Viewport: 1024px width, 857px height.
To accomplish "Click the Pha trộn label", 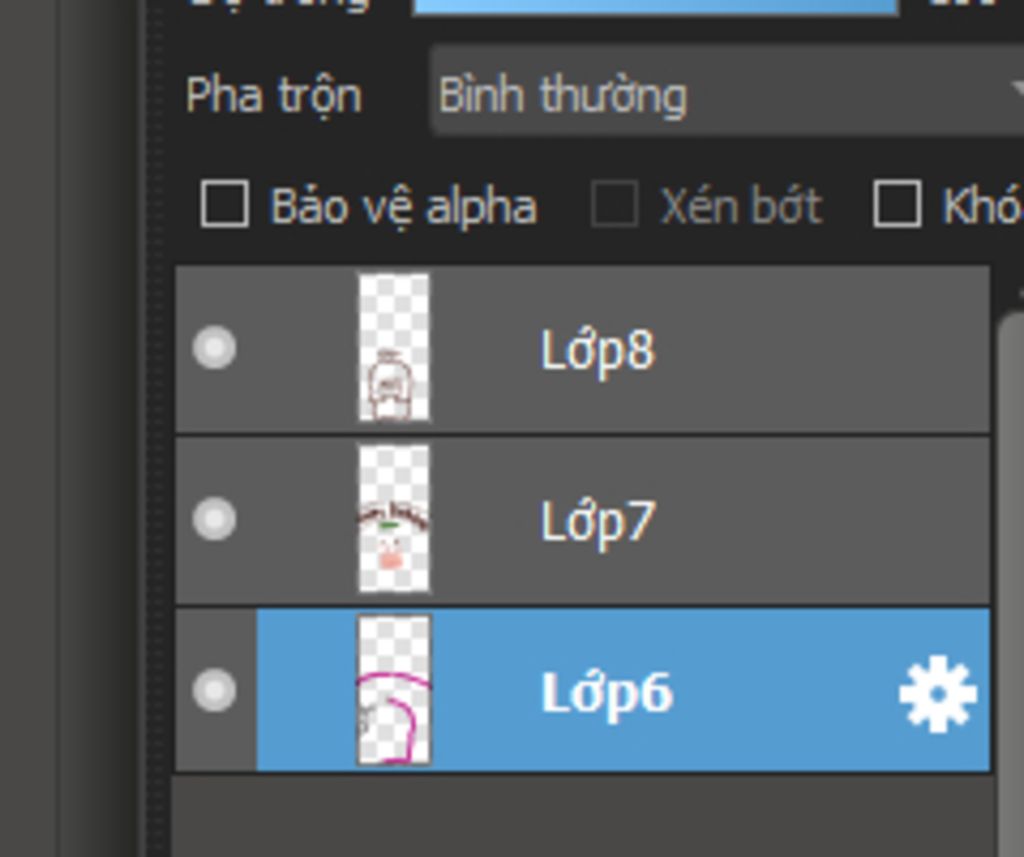I will coord(274,95).
